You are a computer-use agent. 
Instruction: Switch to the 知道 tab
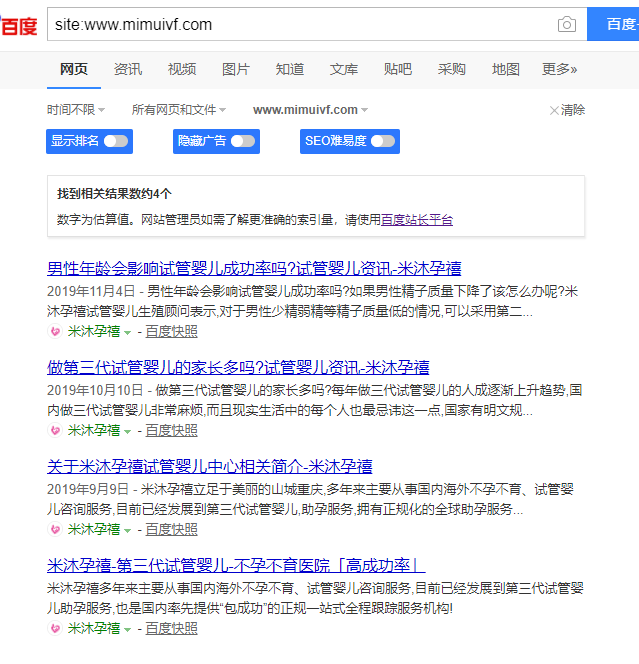pyautogui.click(x=290, y=69)
